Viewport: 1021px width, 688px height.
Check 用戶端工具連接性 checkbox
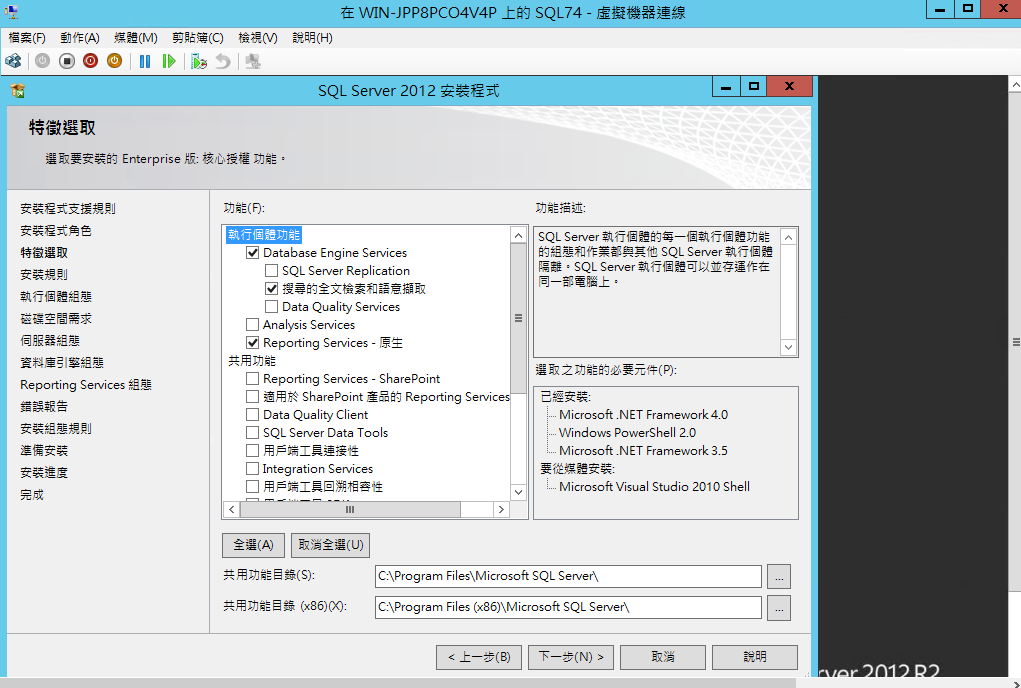pyautogui.click(x=253, y=450)
